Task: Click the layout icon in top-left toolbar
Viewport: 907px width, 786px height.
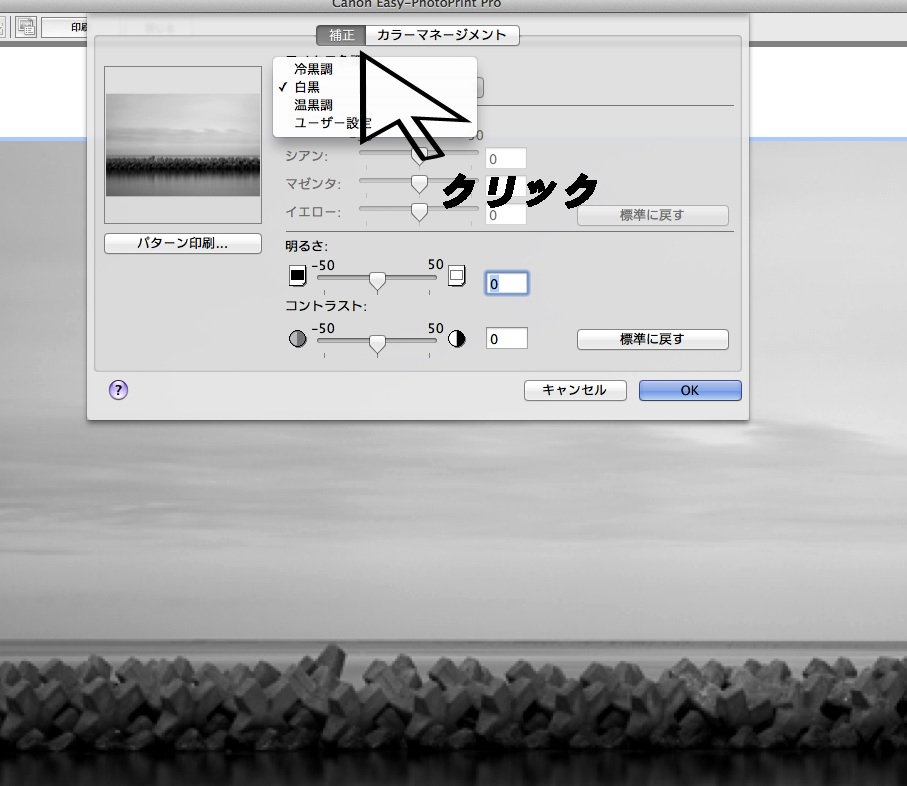Action: 27,27
